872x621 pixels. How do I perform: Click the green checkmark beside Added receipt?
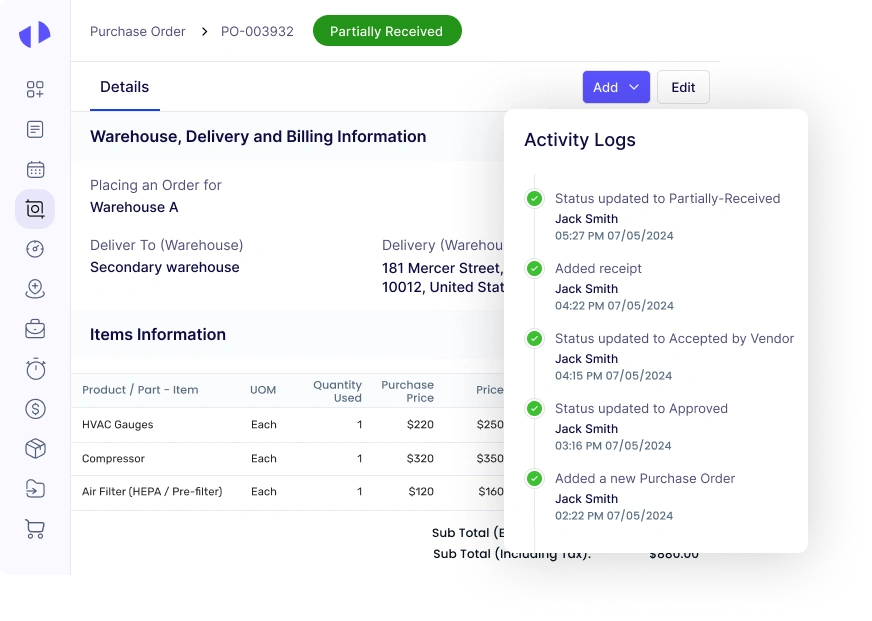coord(534,269)
